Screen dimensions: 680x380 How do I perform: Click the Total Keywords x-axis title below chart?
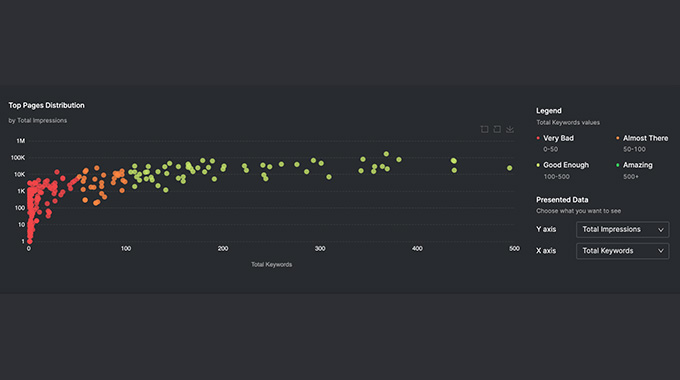271,265
